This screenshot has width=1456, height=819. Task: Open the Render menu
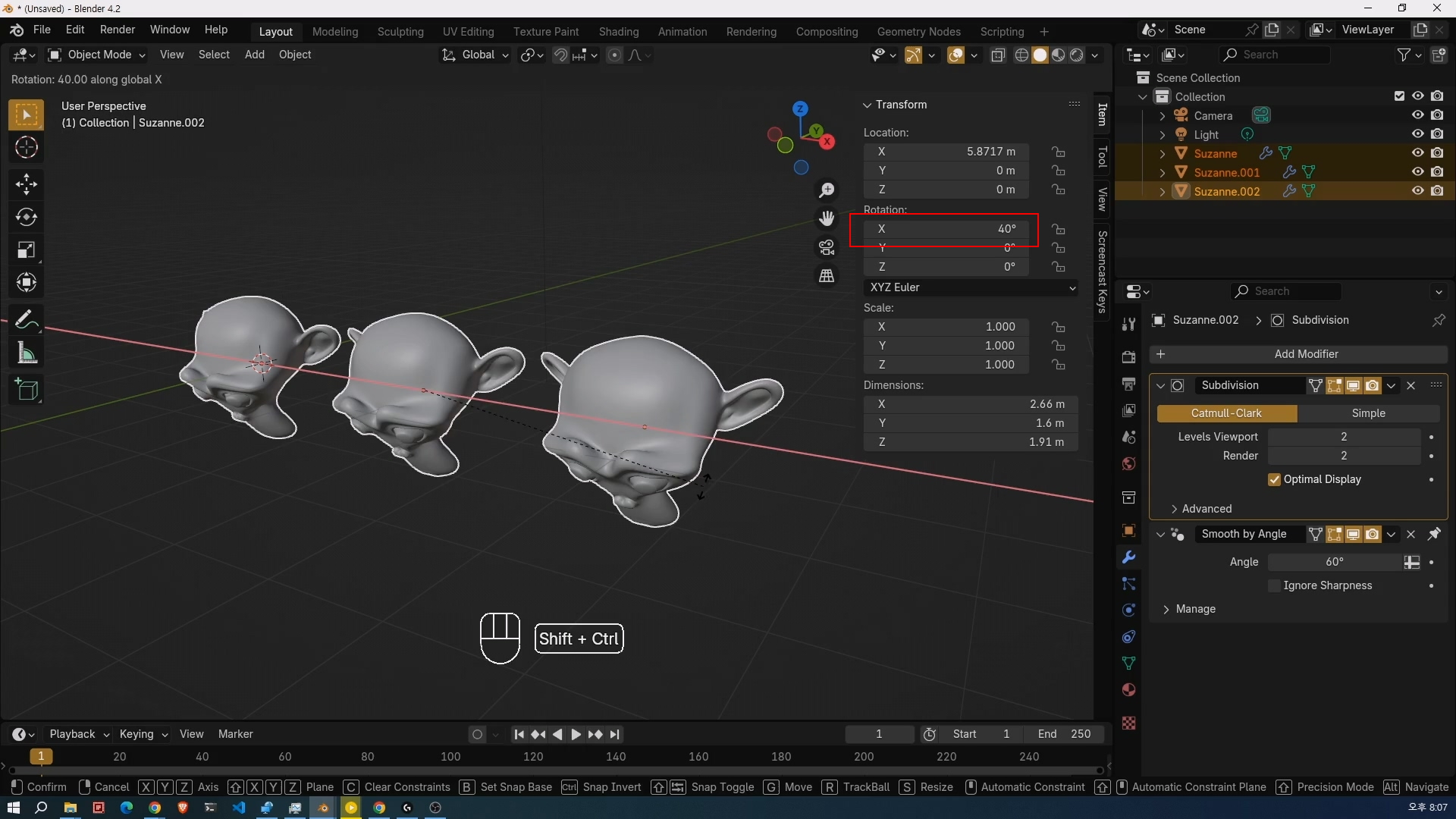pyautogui.click(x=117, y=30)
